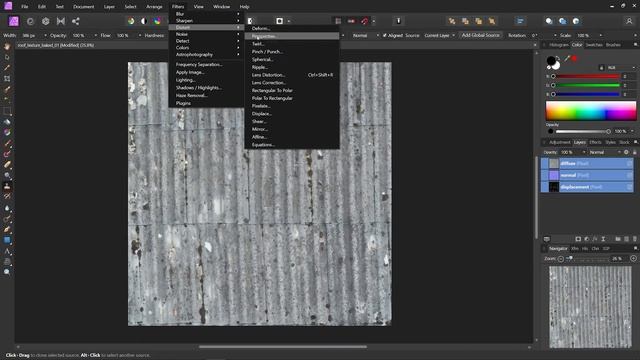Choose Equations from Distort submenu
Viewport: 640px width, 360px height.
[292, 144]
